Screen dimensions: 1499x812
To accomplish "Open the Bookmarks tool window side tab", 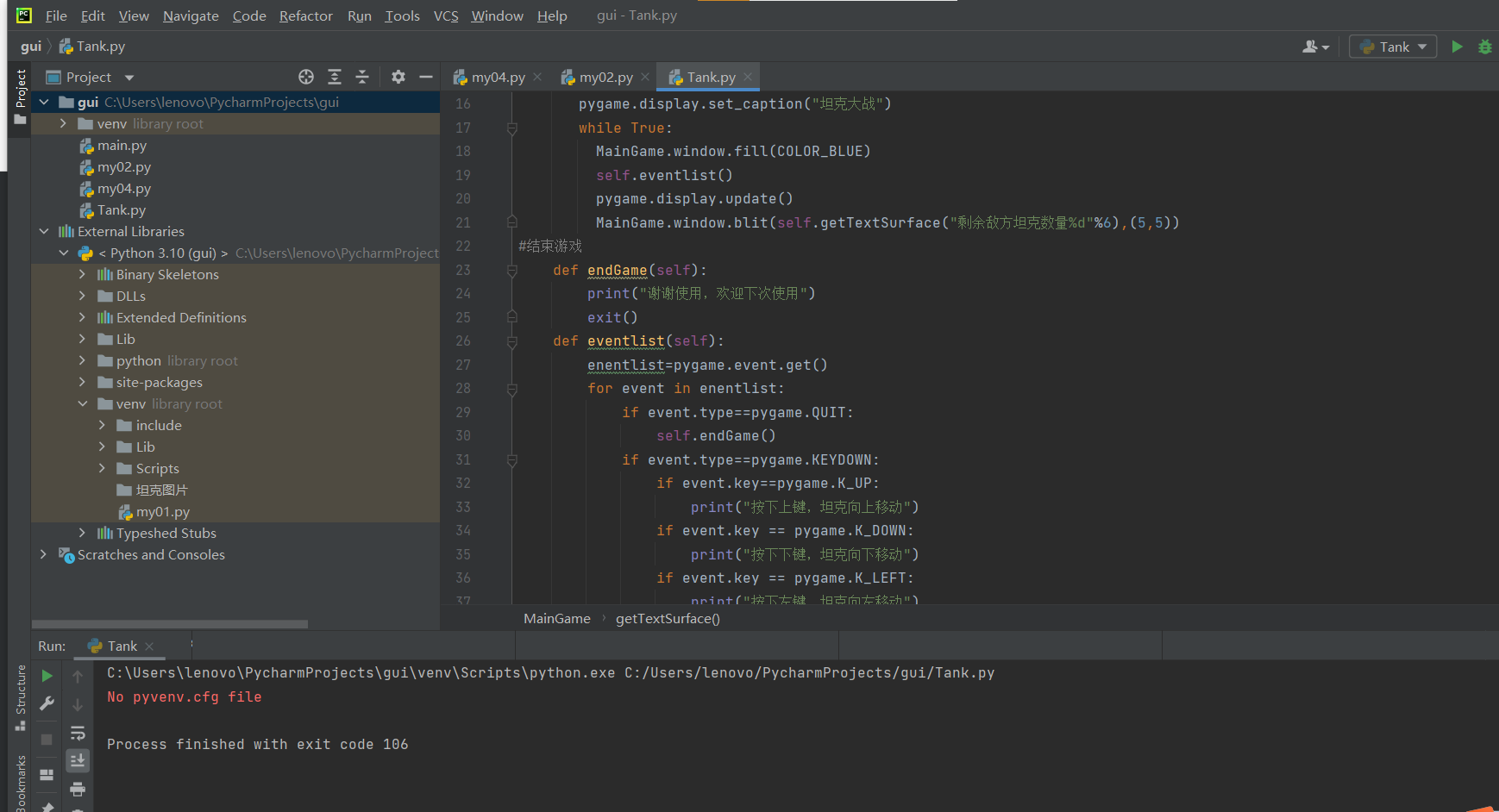I will point(21,783).
